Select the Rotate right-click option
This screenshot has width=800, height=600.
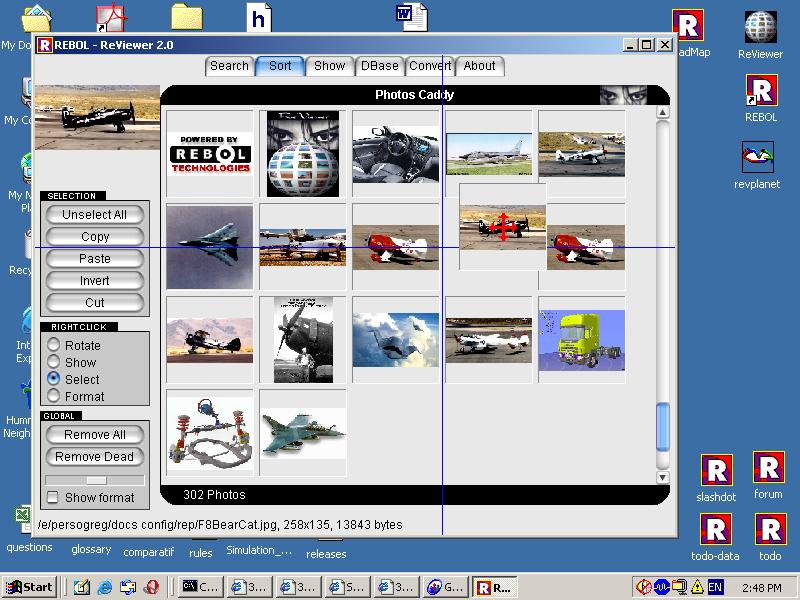click(54, 345)
